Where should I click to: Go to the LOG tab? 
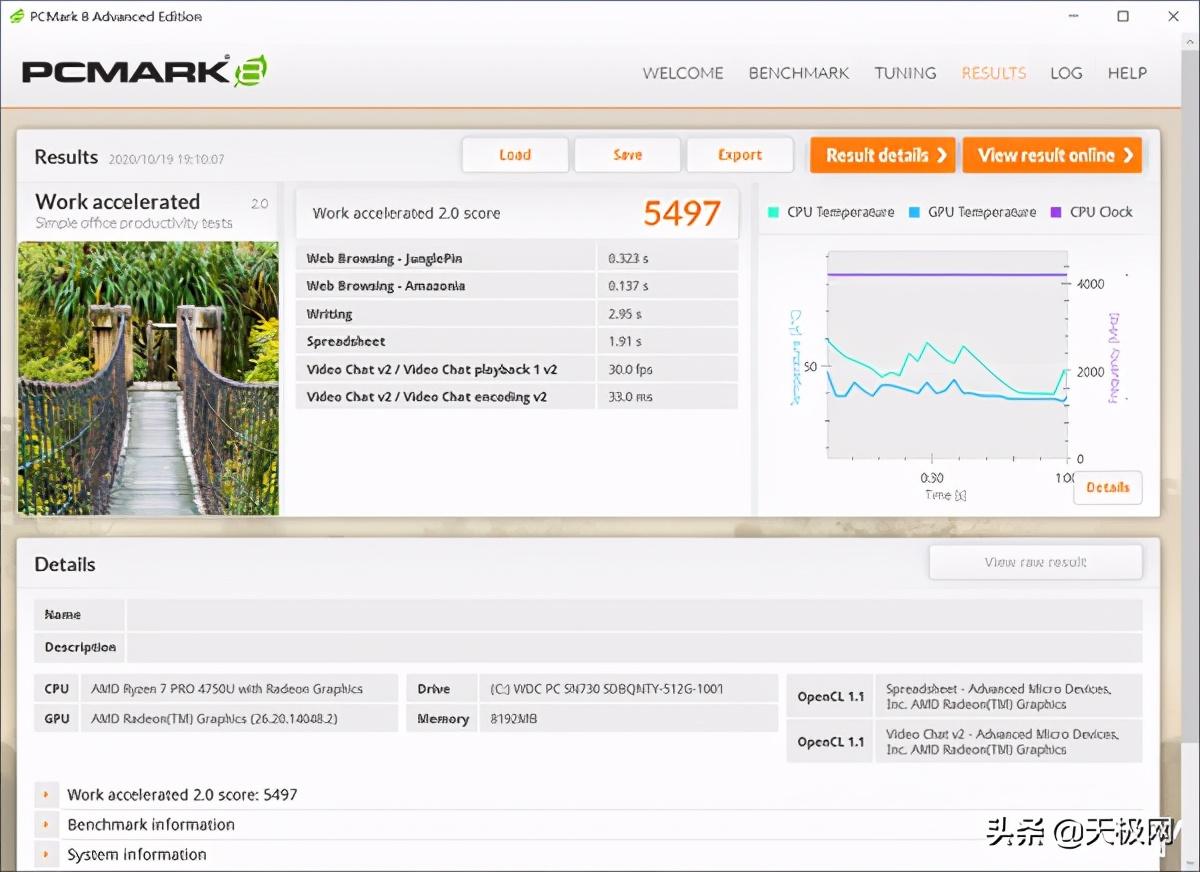pos(1066,73)
